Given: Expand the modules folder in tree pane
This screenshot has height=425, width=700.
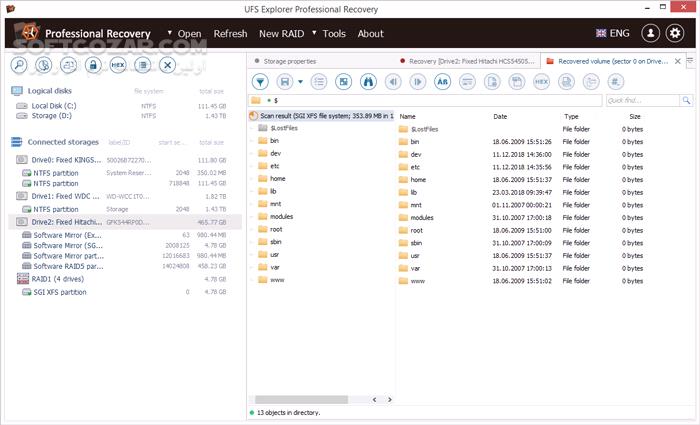Looking at the screenshot, I should (x=252, y=217).
